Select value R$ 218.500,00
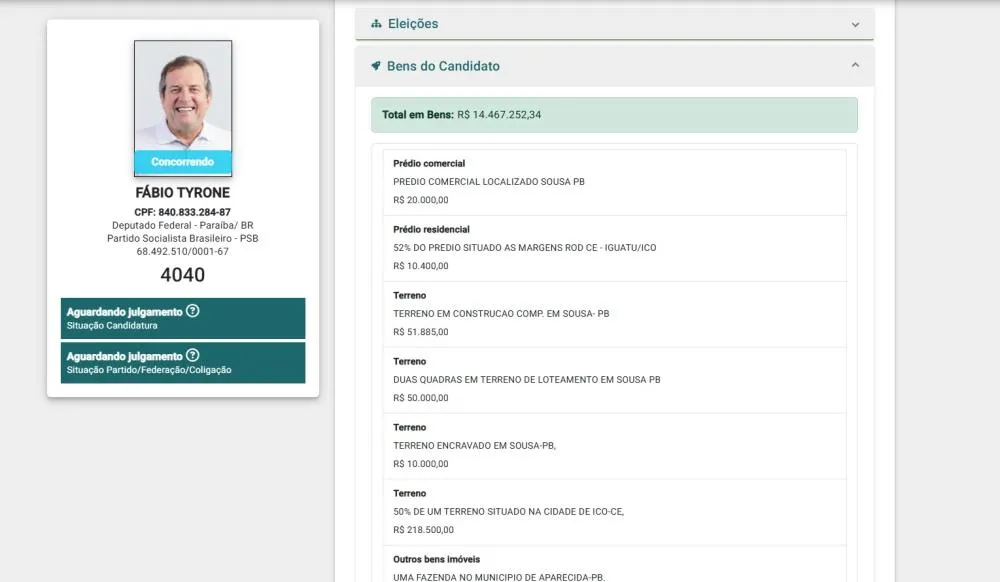This screenshot has width=1000, height=582. 423,530
